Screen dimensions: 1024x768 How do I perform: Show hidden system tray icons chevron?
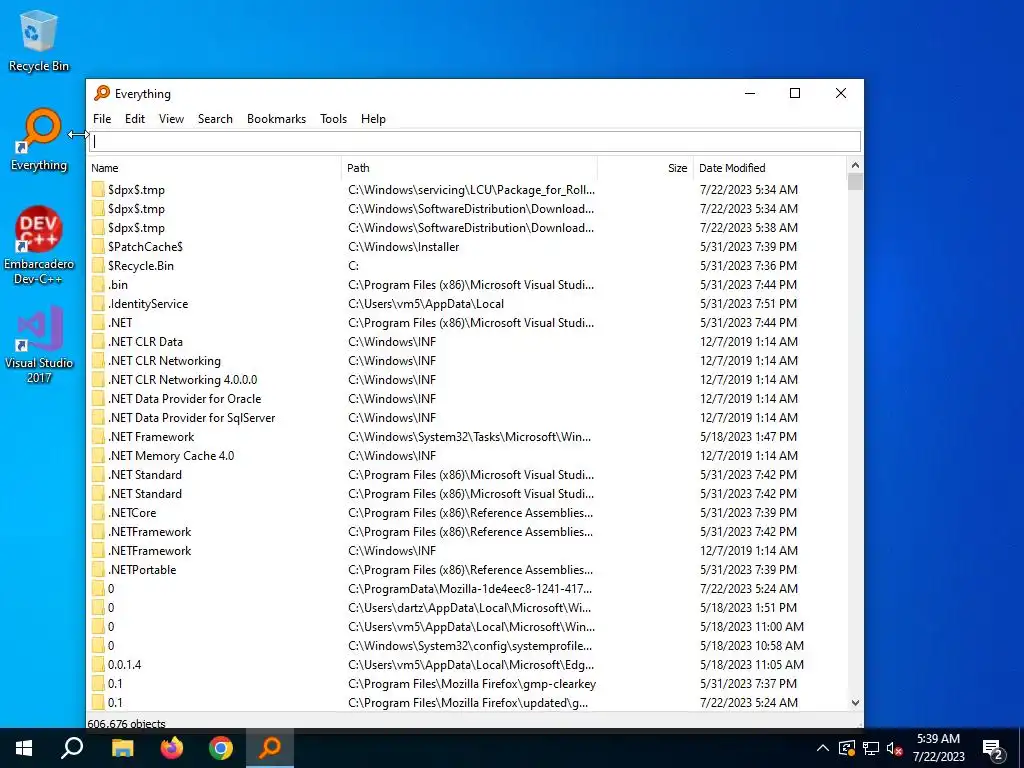[x=823, y=748]
